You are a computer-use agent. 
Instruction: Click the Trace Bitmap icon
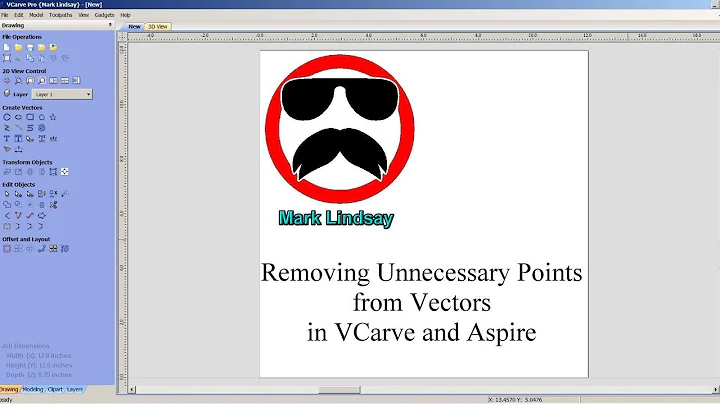pyautogui.click(x=6, y=149)
